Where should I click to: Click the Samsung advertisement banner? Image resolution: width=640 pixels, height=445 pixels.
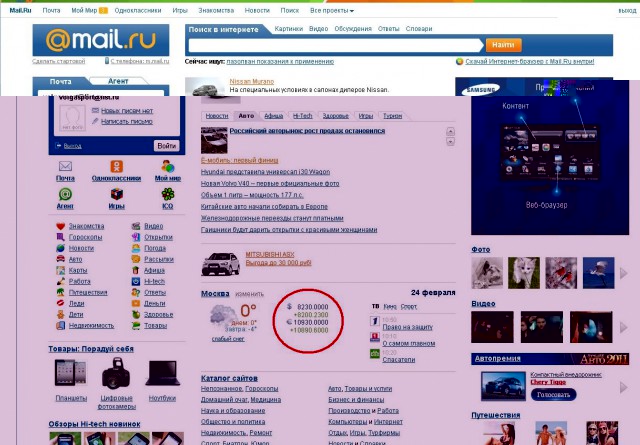(550, 157)
